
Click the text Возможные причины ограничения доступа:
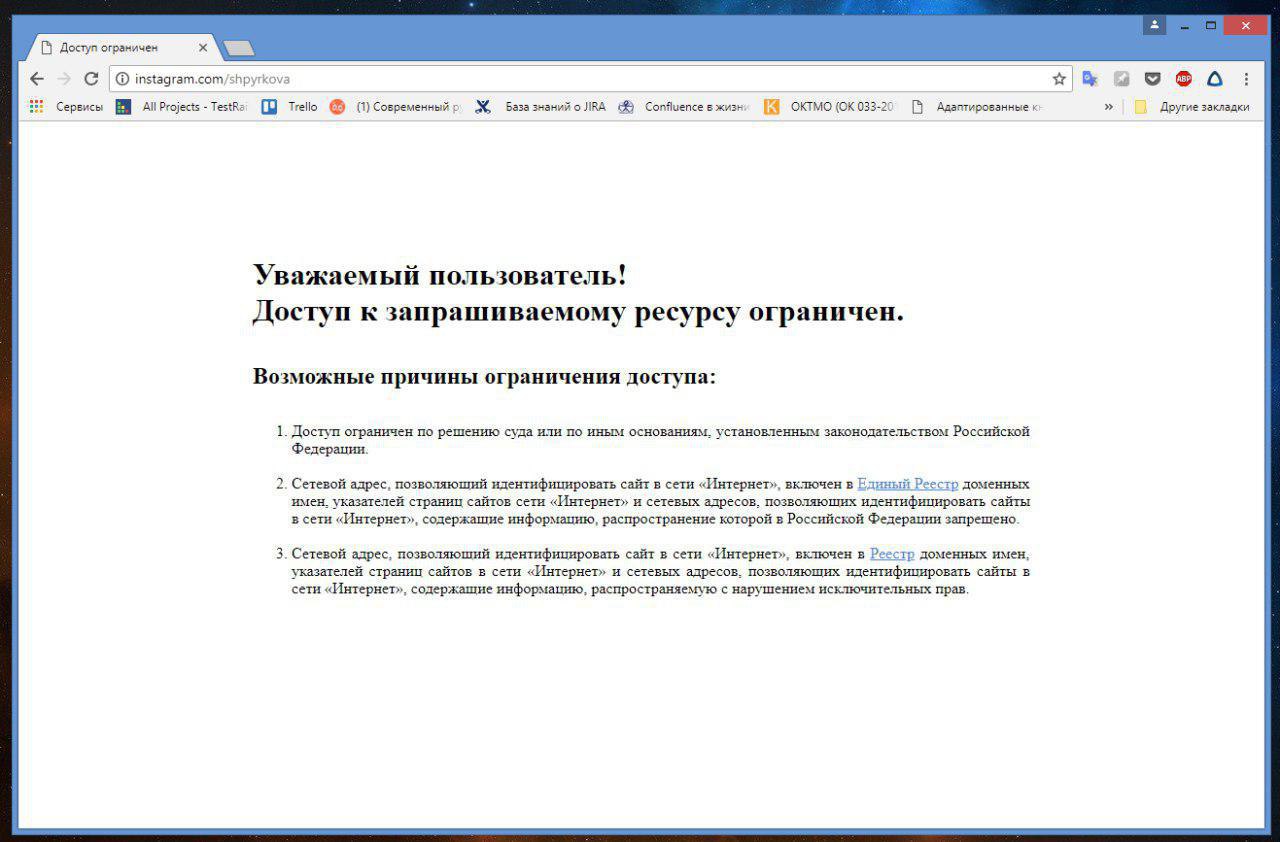pos(485,377)
